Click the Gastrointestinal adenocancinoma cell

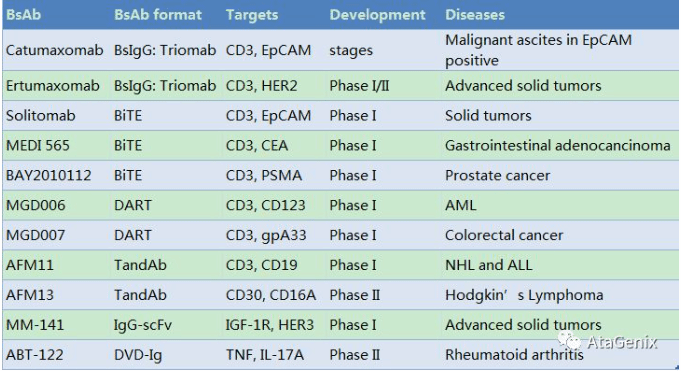tap(558, 146)
